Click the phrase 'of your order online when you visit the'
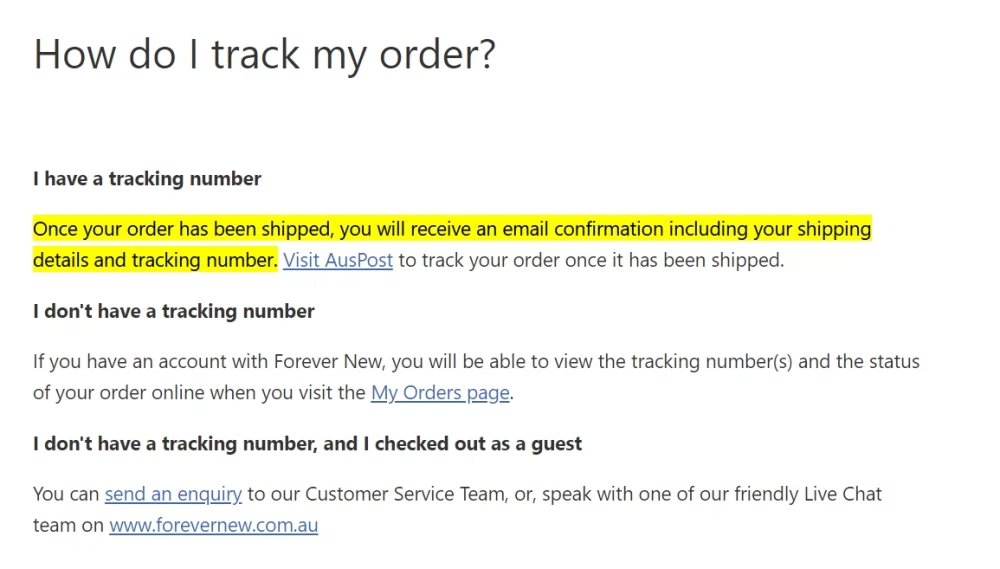 click(x=199, y=393)
